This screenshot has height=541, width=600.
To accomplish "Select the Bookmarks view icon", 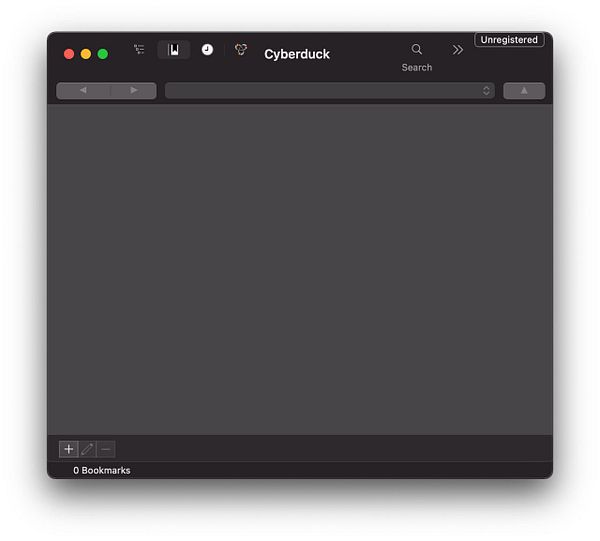I will click(x=174, y=50).
